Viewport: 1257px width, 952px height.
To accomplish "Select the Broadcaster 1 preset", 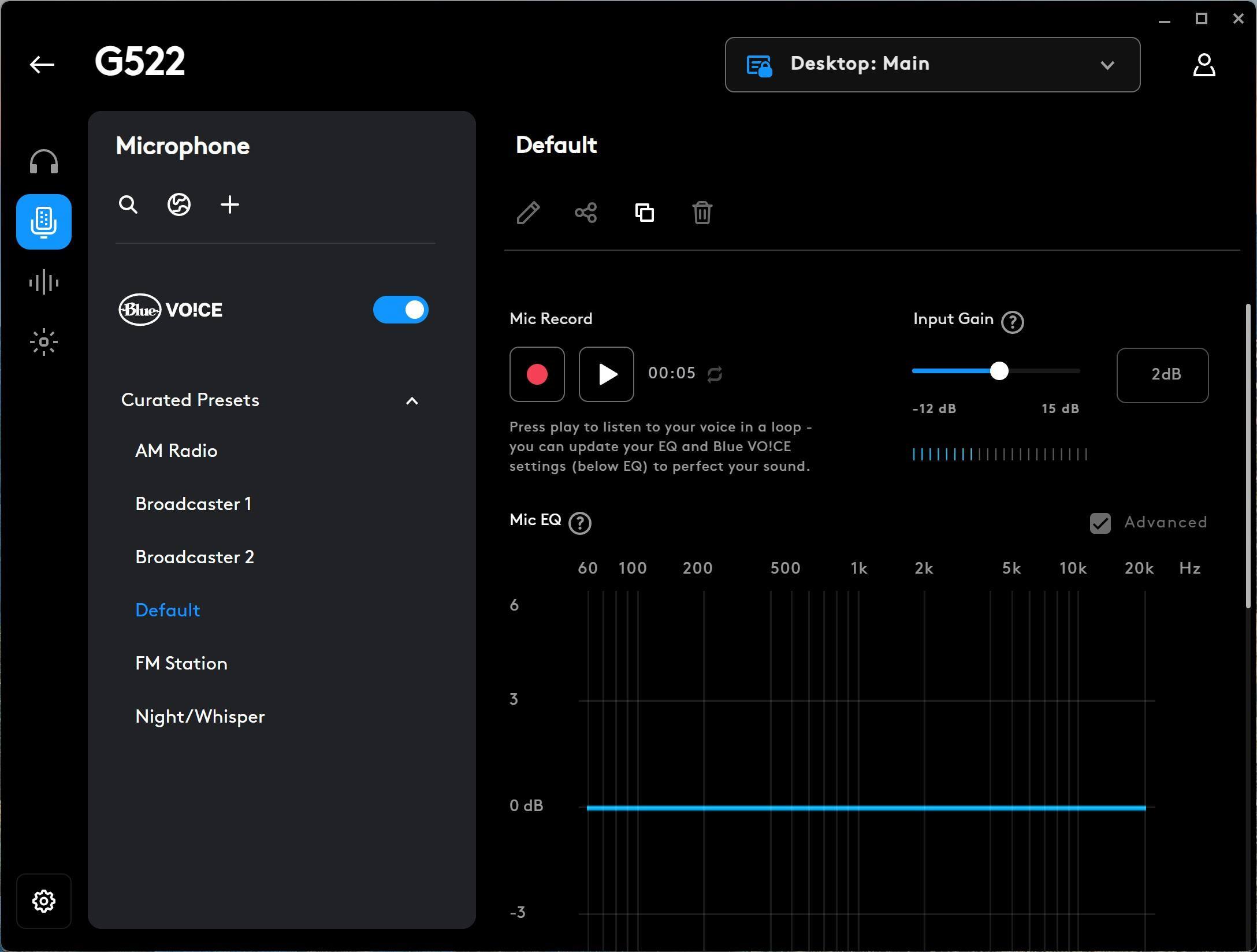I will (194, 504).
